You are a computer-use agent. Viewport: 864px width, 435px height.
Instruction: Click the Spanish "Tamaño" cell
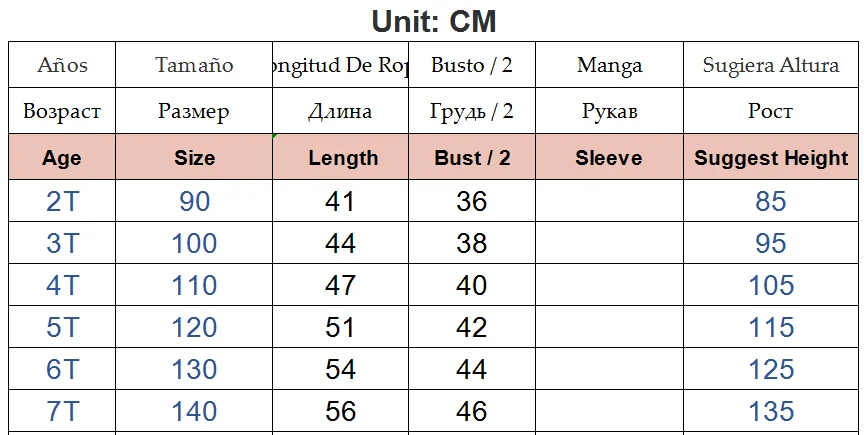coord(194,66)
